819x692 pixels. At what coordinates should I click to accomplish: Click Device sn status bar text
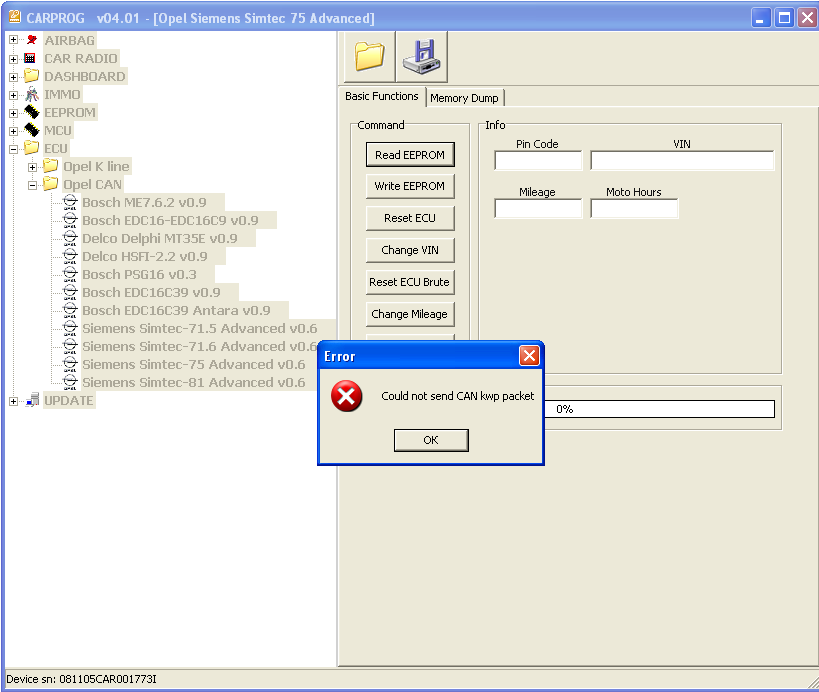click(x=81, y=679)
